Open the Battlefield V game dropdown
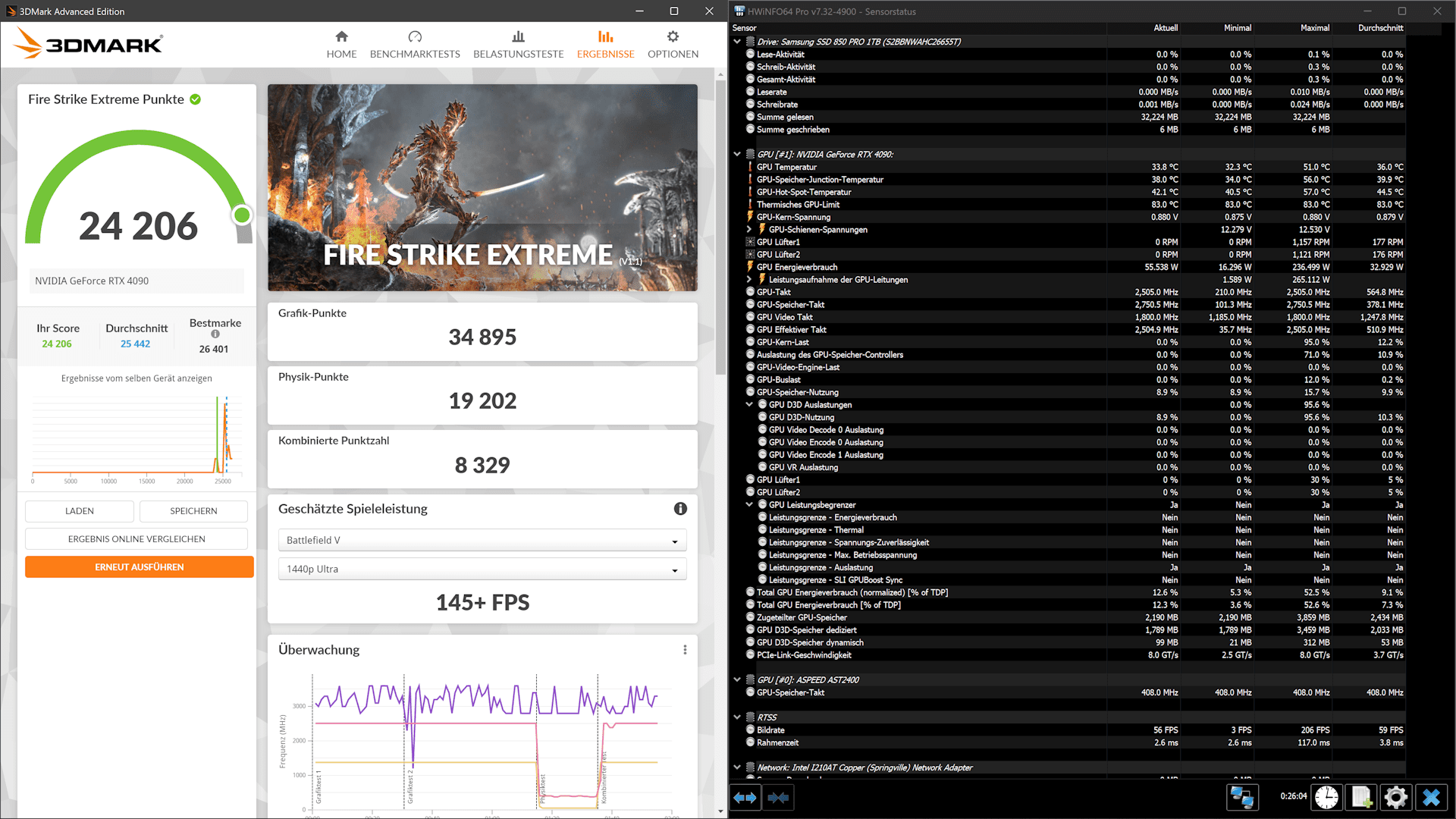The width and height of the screenshot is (1456, 819). tap(483, 541)
